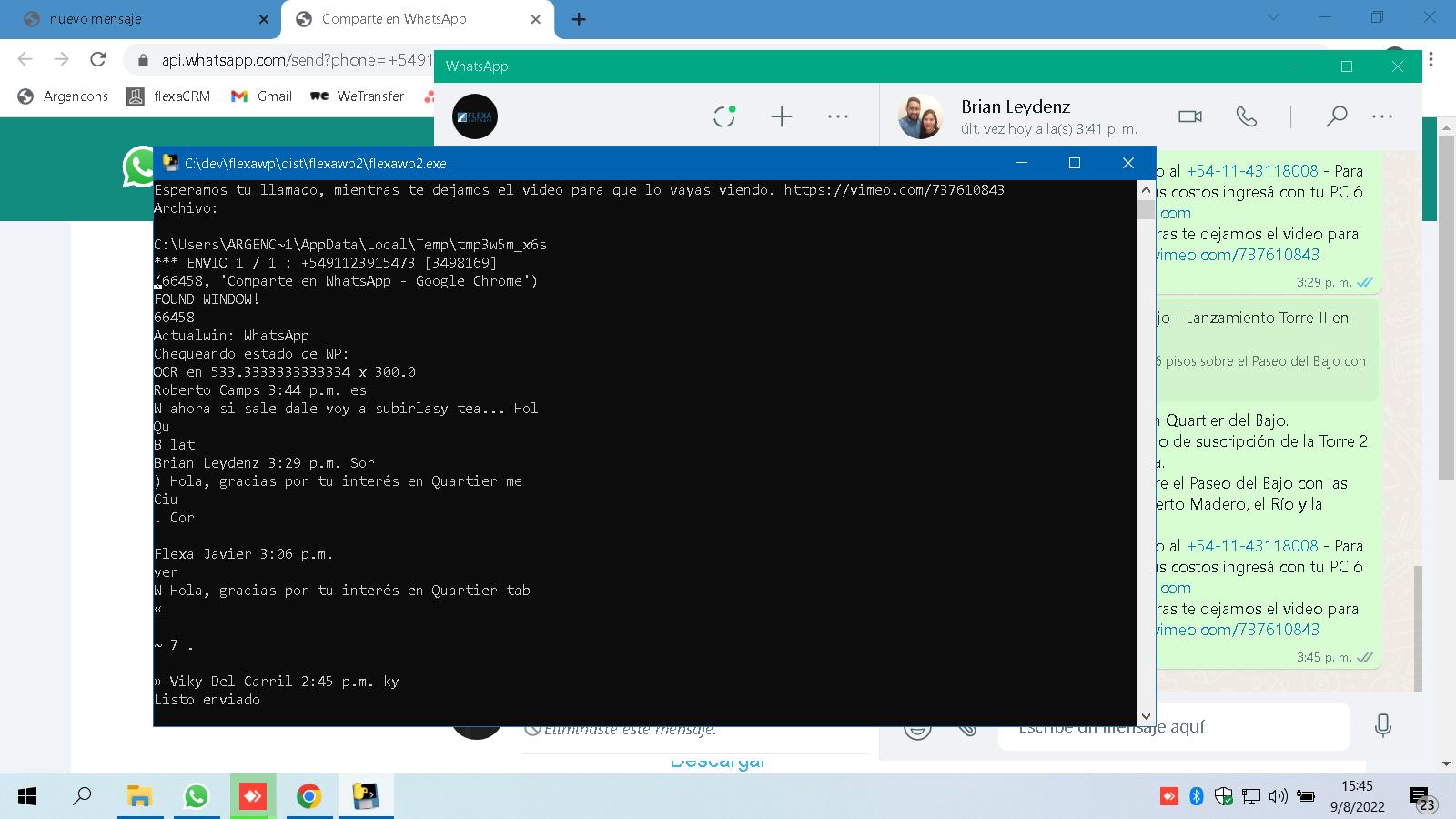Open Windows taskbar search
Viewport: 1456px width, 819px height.
pyautogui.click(x=82, y=797)
